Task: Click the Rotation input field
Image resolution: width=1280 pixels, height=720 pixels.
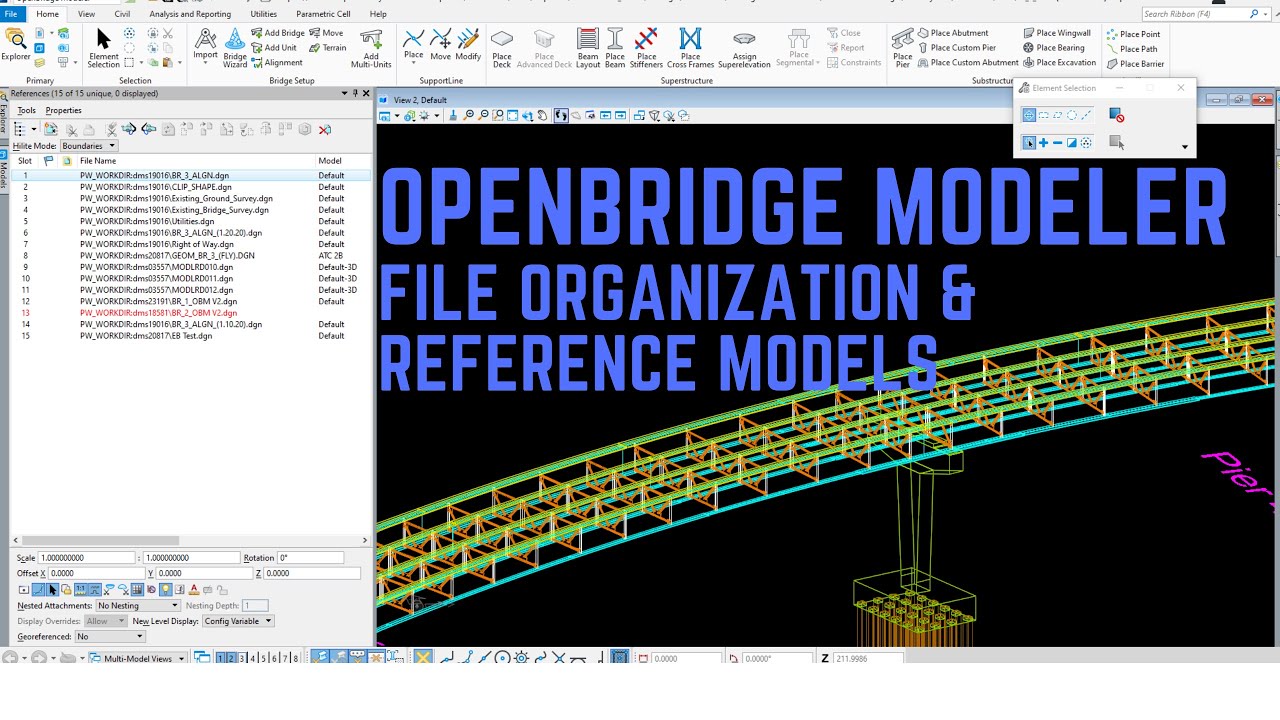Action: (310, 558)
